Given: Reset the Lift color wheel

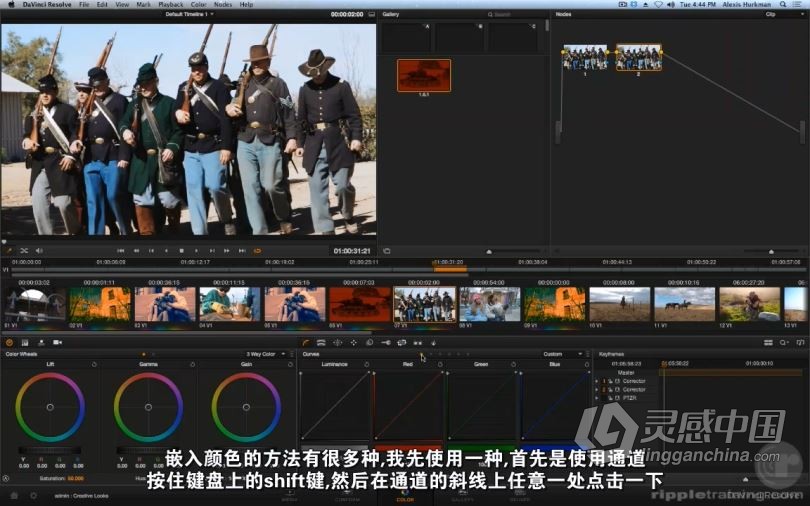Looking at the screenshot, I should pyautogui.click(x=94, y=365).
